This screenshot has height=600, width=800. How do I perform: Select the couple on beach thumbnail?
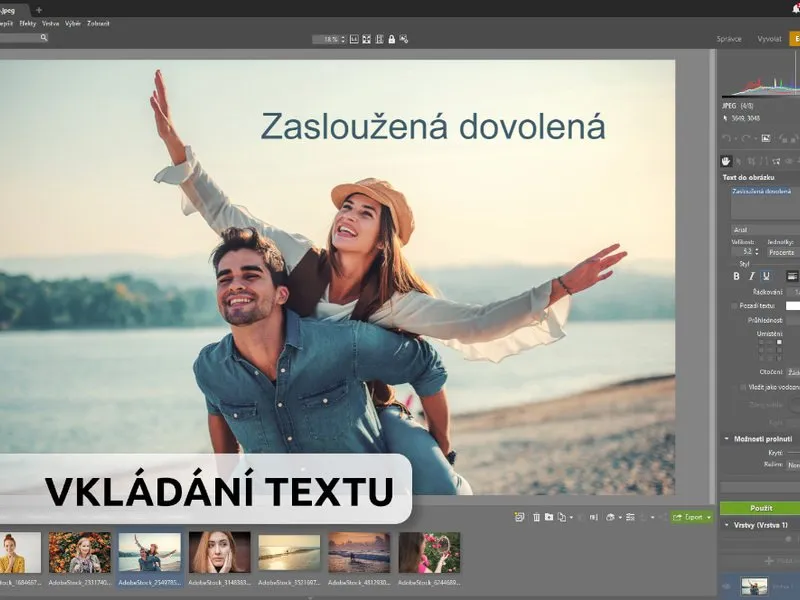(149, 553)
